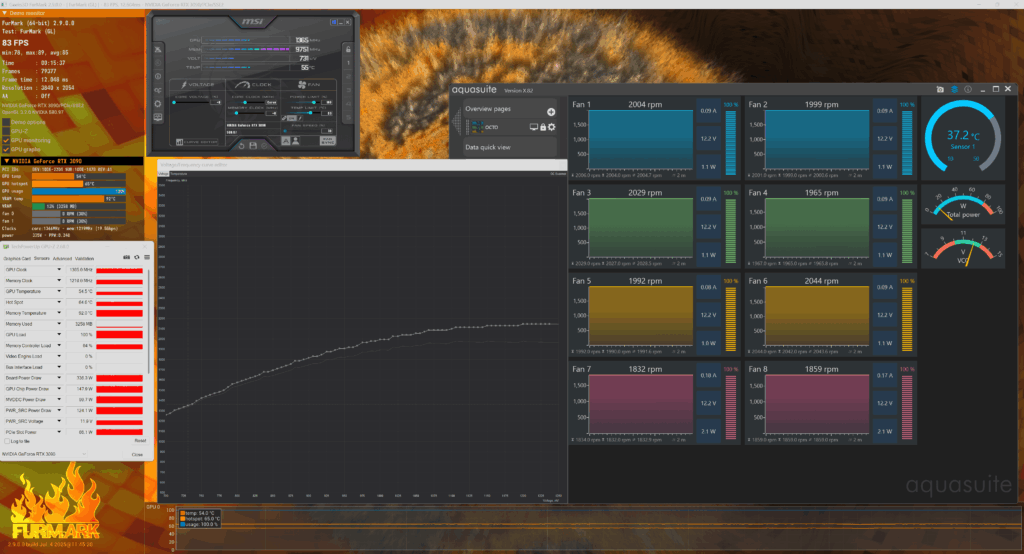Screen dimensions: 1024x554
Task: Toggle Afterburner user-defined fan icon
Action: pyautogui.click(x=295, y=140)
